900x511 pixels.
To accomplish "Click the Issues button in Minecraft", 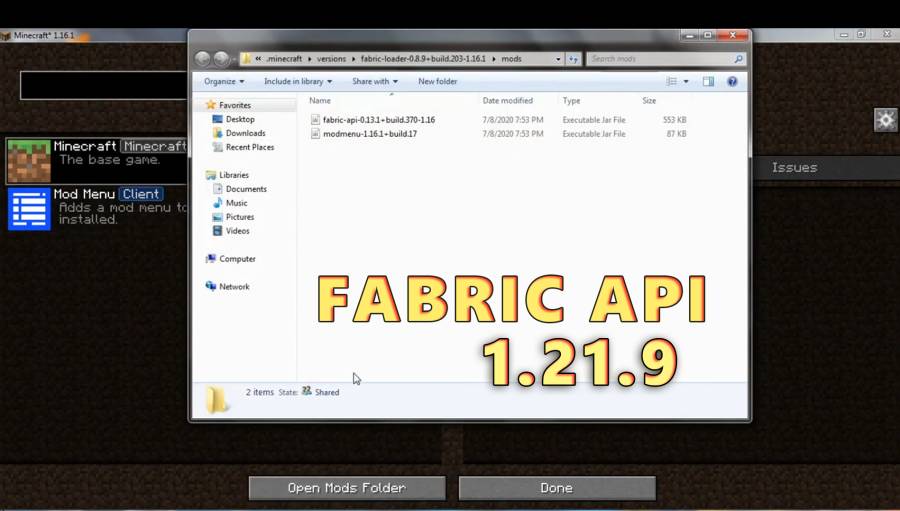I will 794,168.
